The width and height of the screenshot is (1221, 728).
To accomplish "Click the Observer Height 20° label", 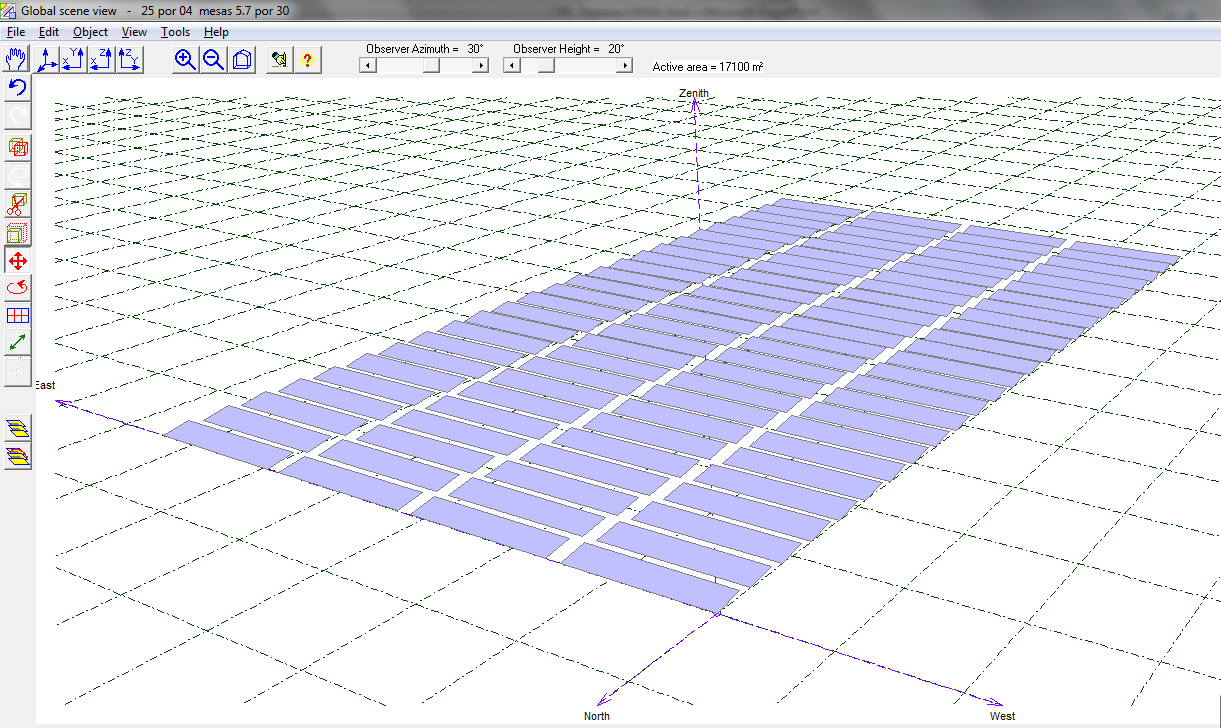I will 569,48.
